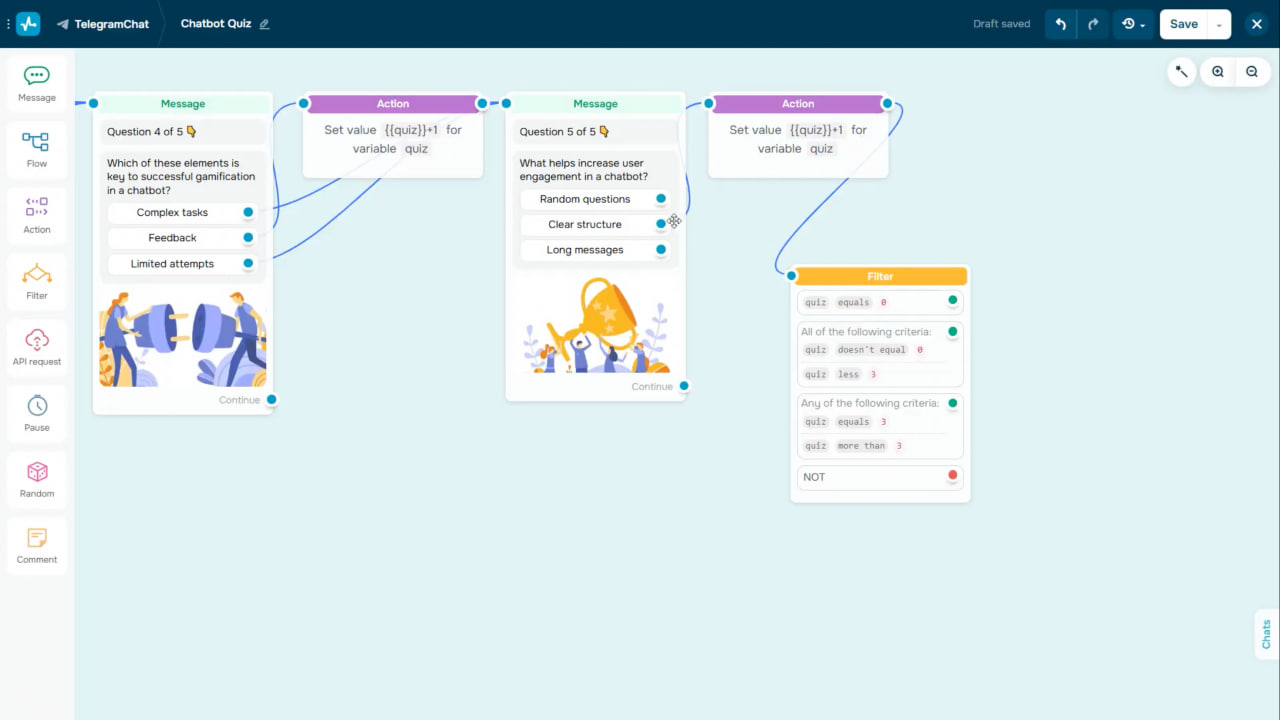The image size is (1280, 720).
Task: Click the NOT filter row
Action: click(880, 477)
